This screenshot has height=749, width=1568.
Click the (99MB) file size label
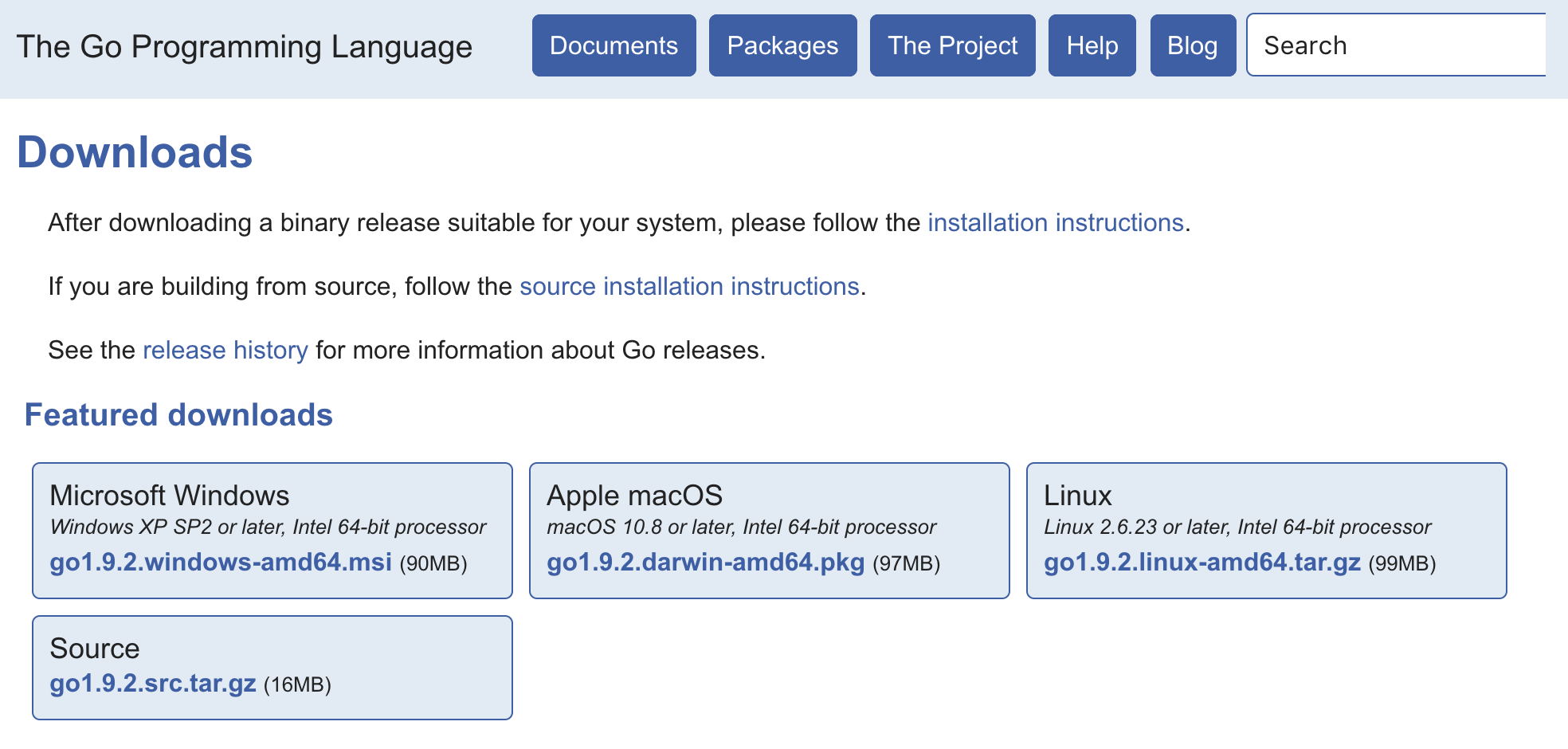coord(1402,564)
